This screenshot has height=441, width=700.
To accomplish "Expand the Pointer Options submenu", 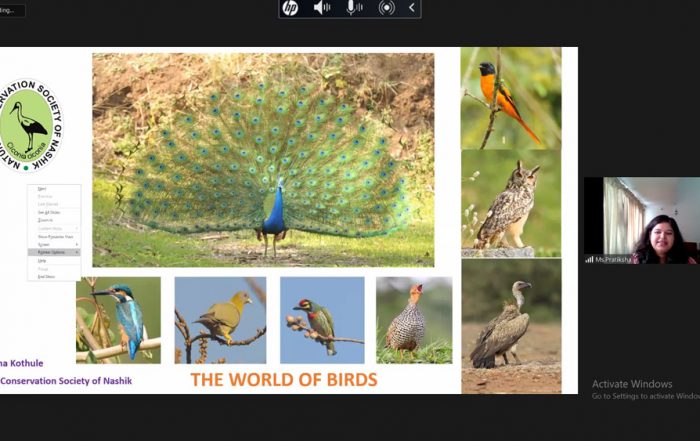I will tap(54, 252).
